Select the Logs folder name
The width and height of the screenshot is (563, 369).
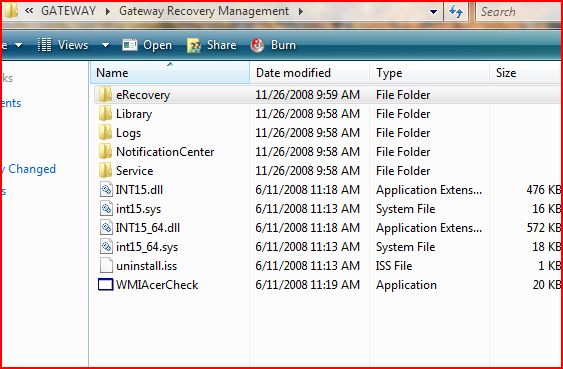click(128, 133)
